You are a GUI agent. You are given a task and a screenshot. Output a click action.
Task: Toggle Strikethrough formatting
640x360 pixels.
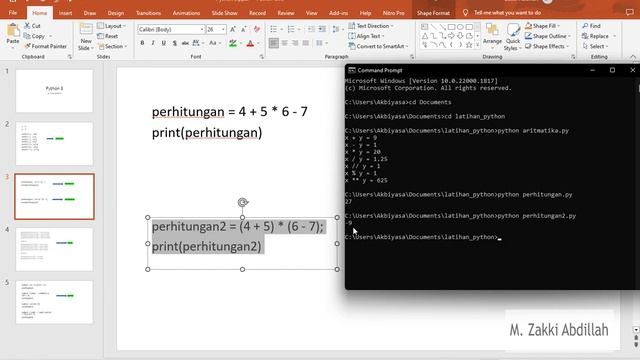185,43
